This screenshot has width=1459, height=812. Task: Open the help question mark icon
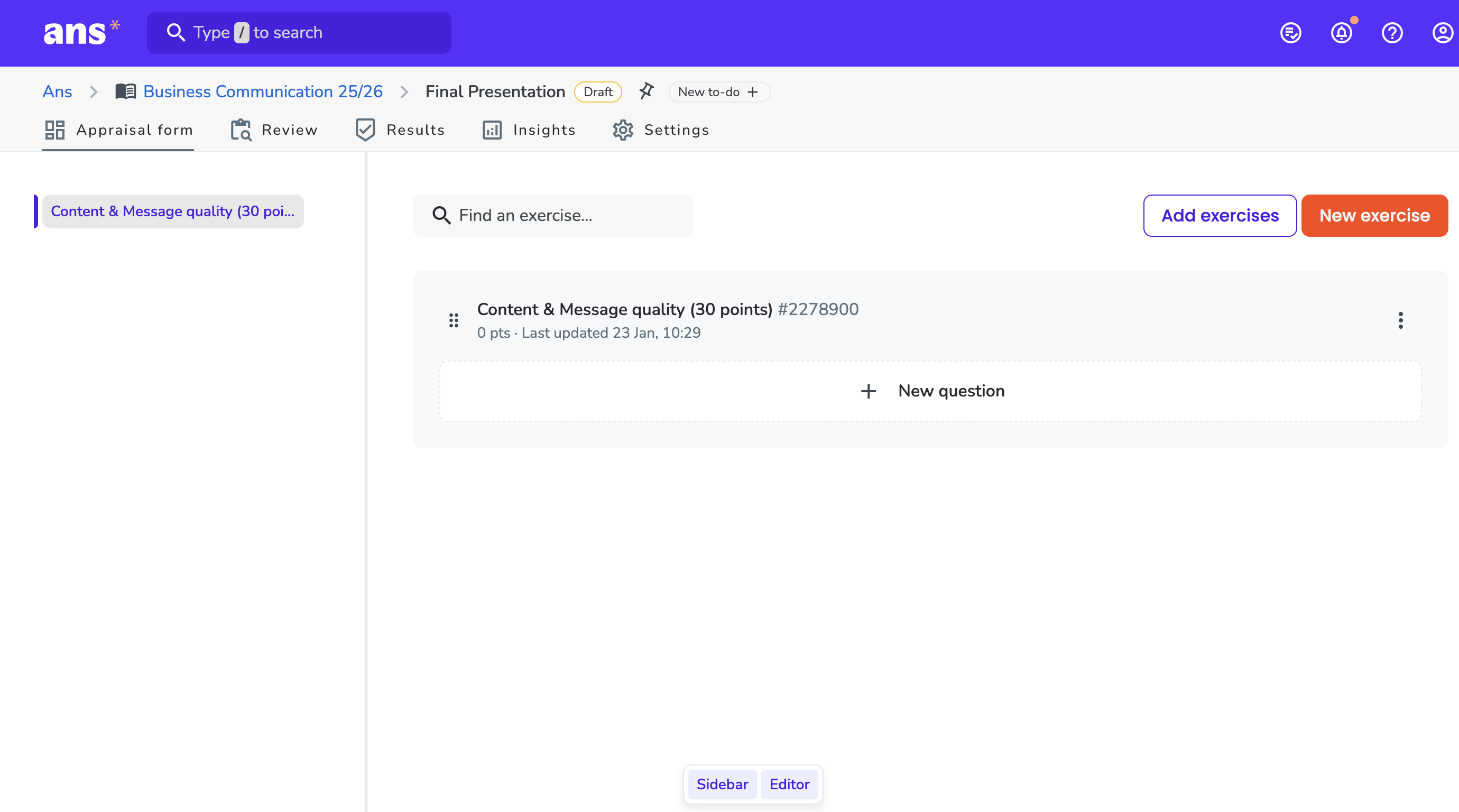pos(1391,33)
